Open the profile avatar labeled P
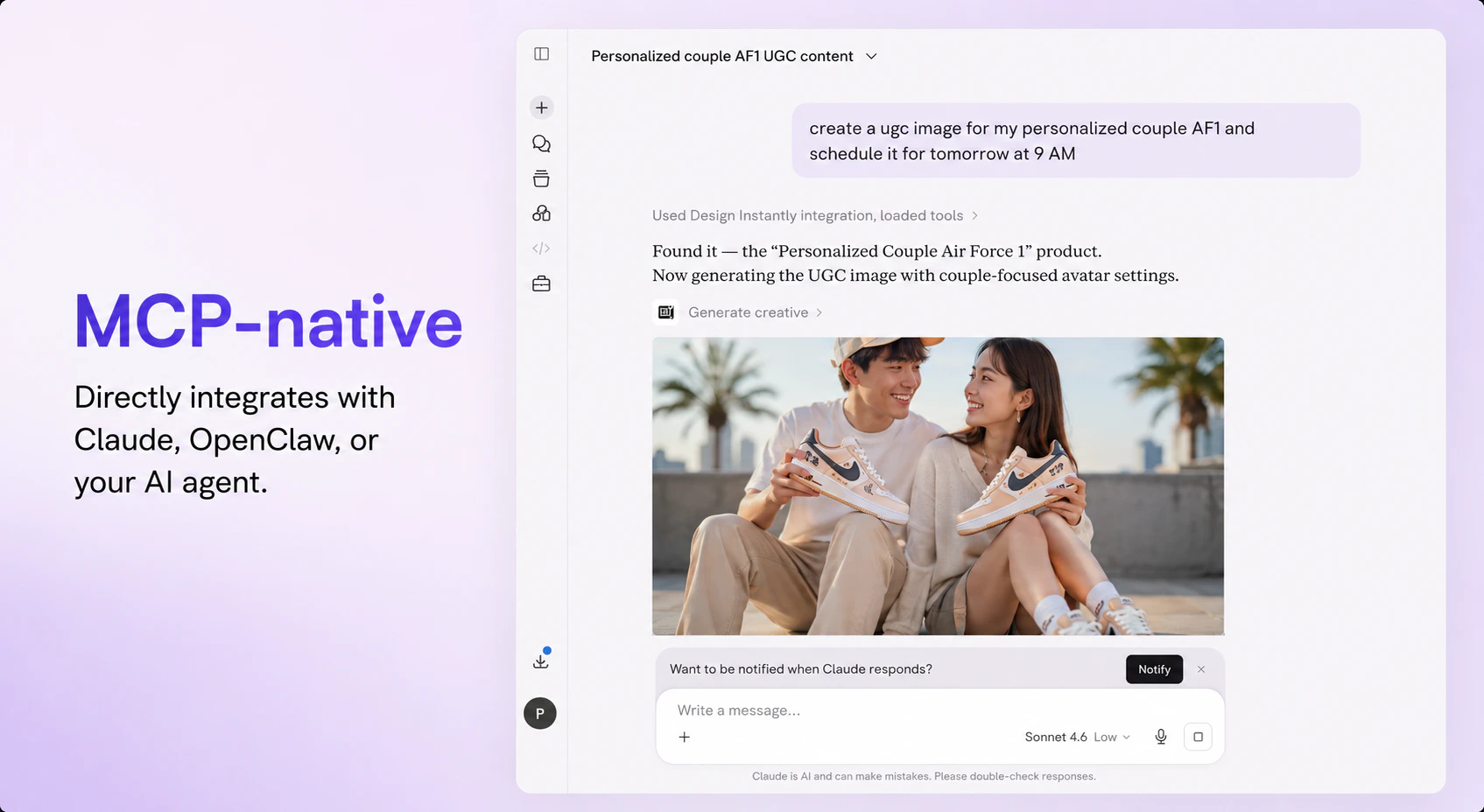The height and width of the screenshot is (812, 1484). pos(540,713)
